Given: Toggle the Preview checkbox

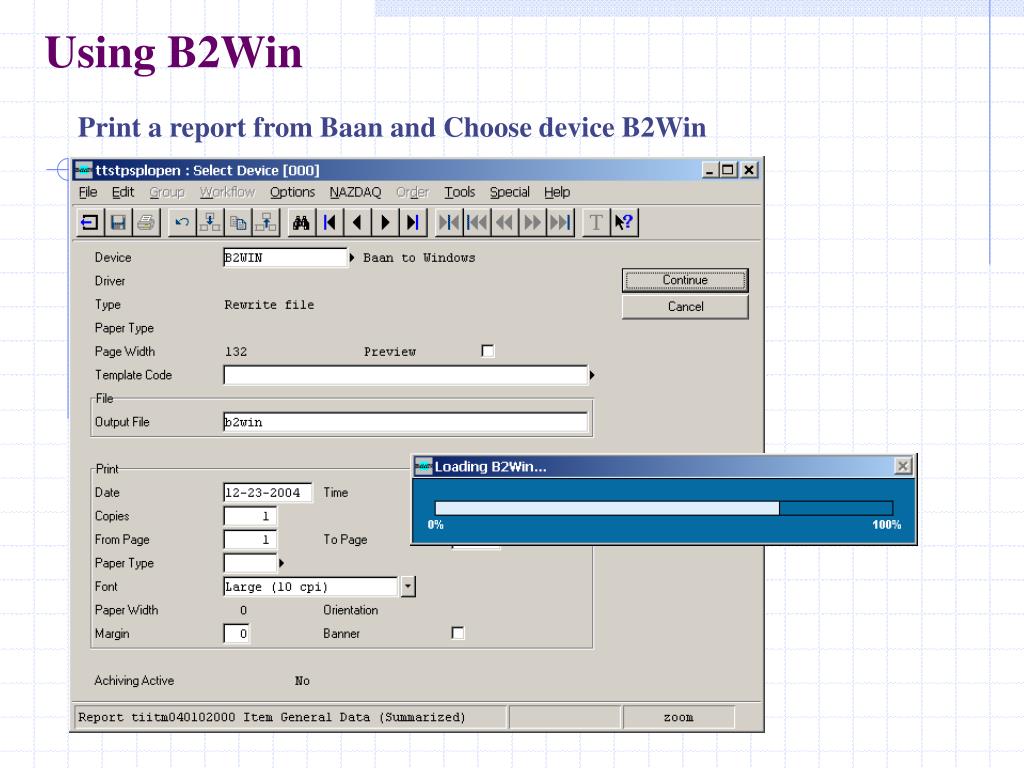Looking at the screenshot, I should coord(488,351).
